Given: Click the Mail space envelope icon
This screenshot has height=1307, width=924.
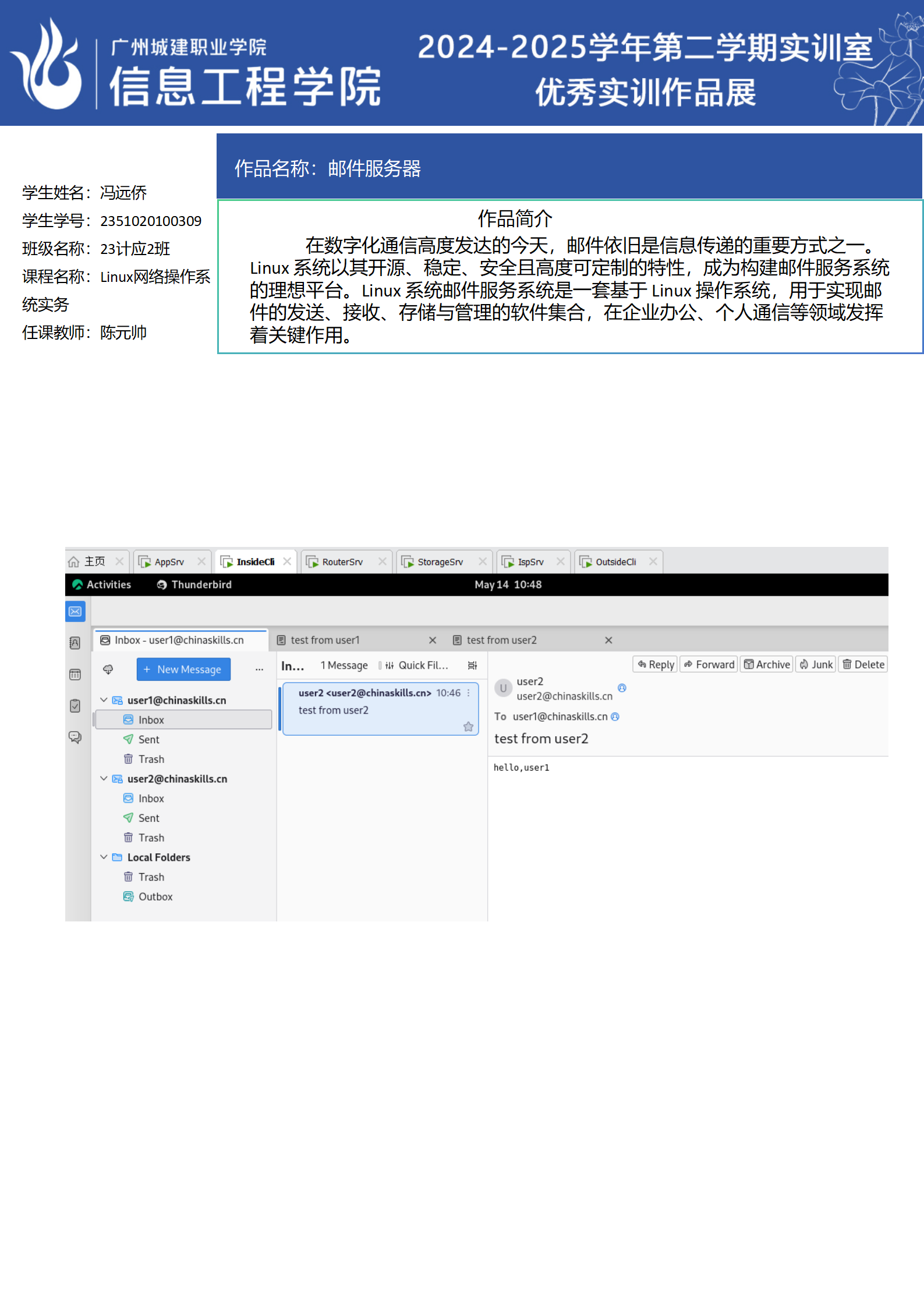Looking at the screenshot, I should (x=75, y=612).
